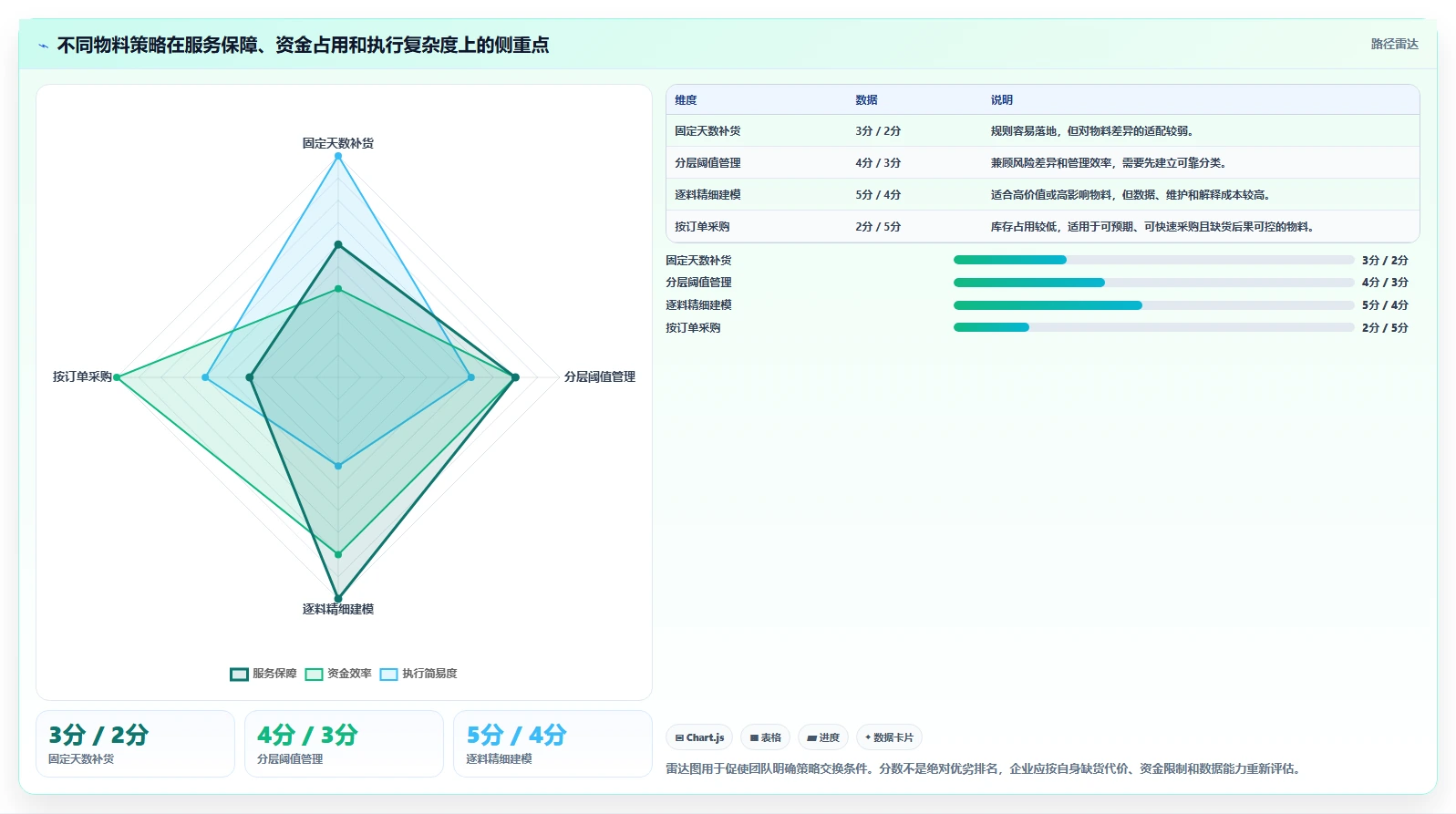Click description 规则容易落地，但对物料差异的适配较弱
Image resolution: width=1456 pixels, height=814 pixels.
click(x=1092, y=131)
